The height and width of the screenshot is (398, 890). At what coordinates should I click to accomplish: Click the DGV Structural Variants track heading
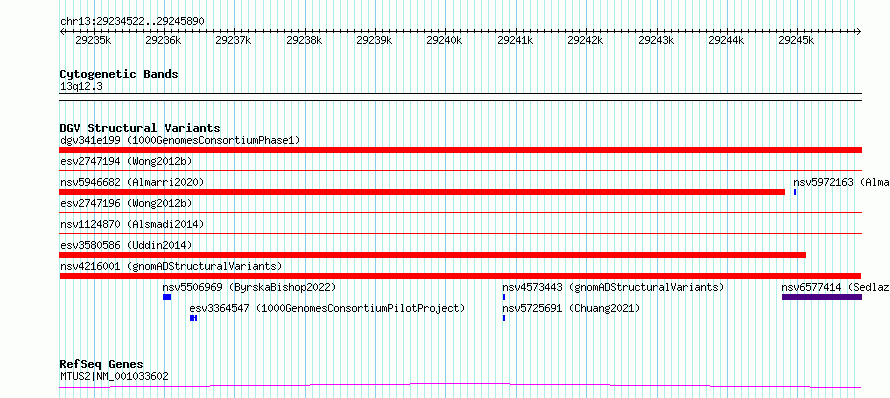pyautogui.click(x=140, y=128)
